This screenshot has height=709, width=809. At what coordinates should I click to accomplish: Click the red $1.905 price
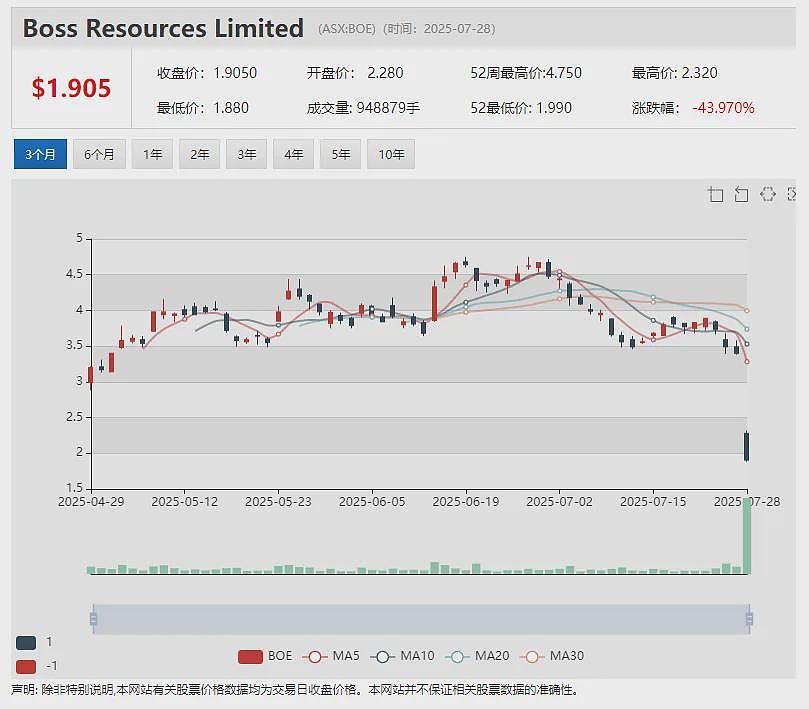pos(71,88)
